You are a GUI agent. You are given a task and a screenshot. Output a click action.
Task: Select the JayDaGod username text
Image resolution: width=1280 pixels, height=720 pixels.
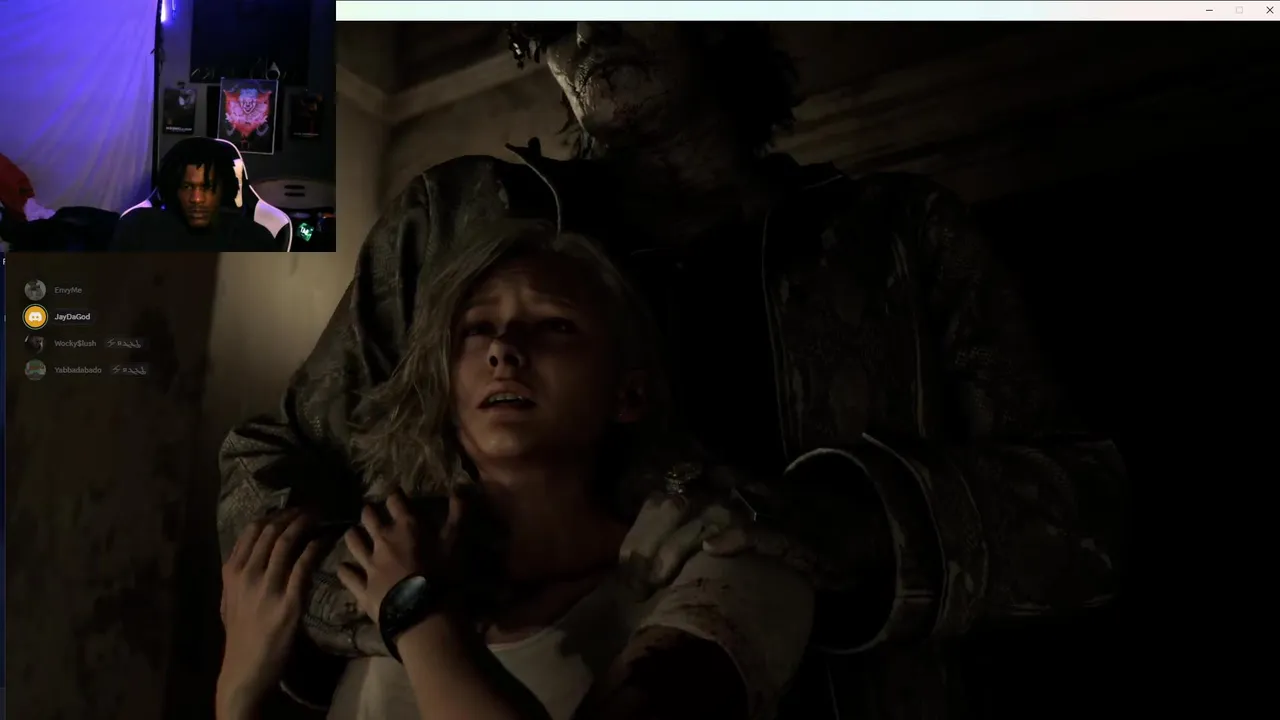(x=72, y=317)
